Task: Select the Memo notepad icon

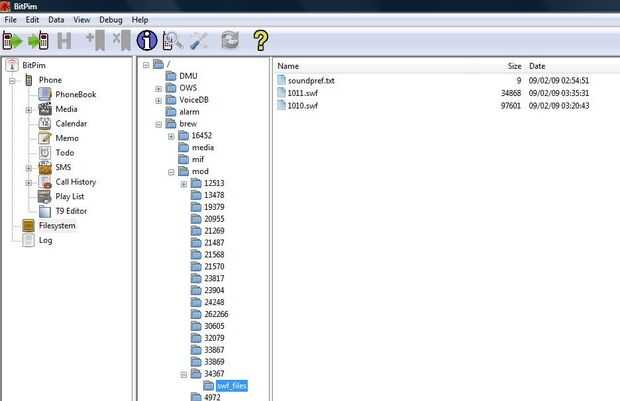Action: pyautogui.click(x=45, y=138)
